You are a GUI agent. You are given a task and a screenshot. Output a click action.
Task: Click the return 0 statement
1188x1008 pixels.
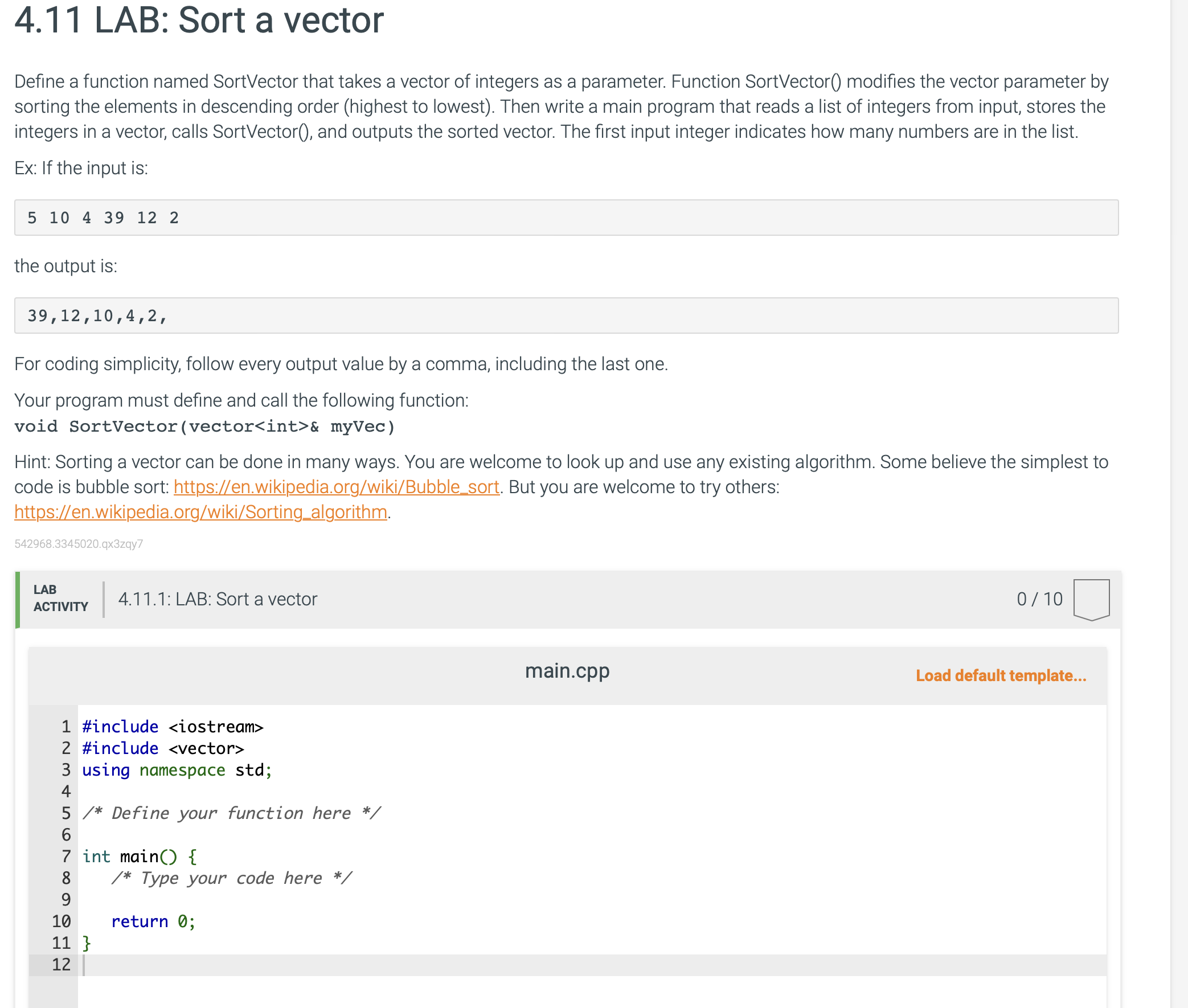pos(153,921)
